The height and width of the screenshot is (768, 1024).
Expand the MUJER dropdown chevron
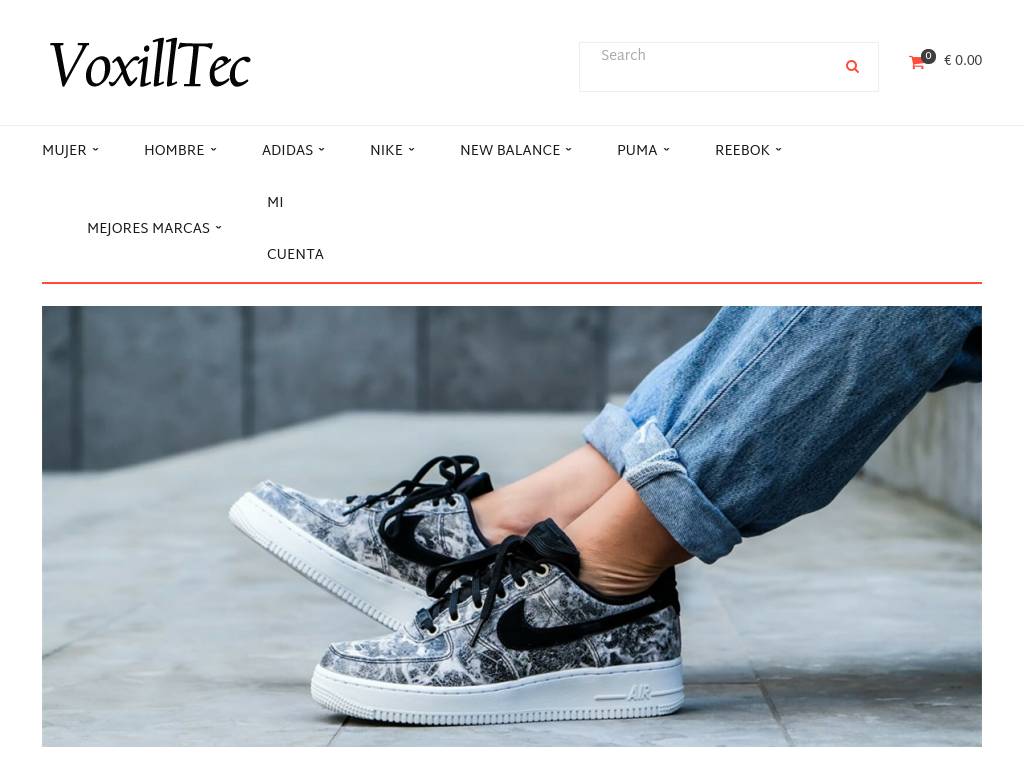click(95, 150)
